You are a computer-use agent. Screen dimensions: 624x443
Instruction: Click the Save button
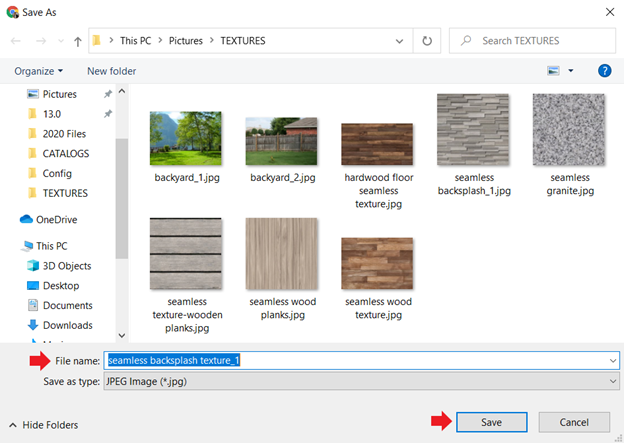[x=491, y=422]
